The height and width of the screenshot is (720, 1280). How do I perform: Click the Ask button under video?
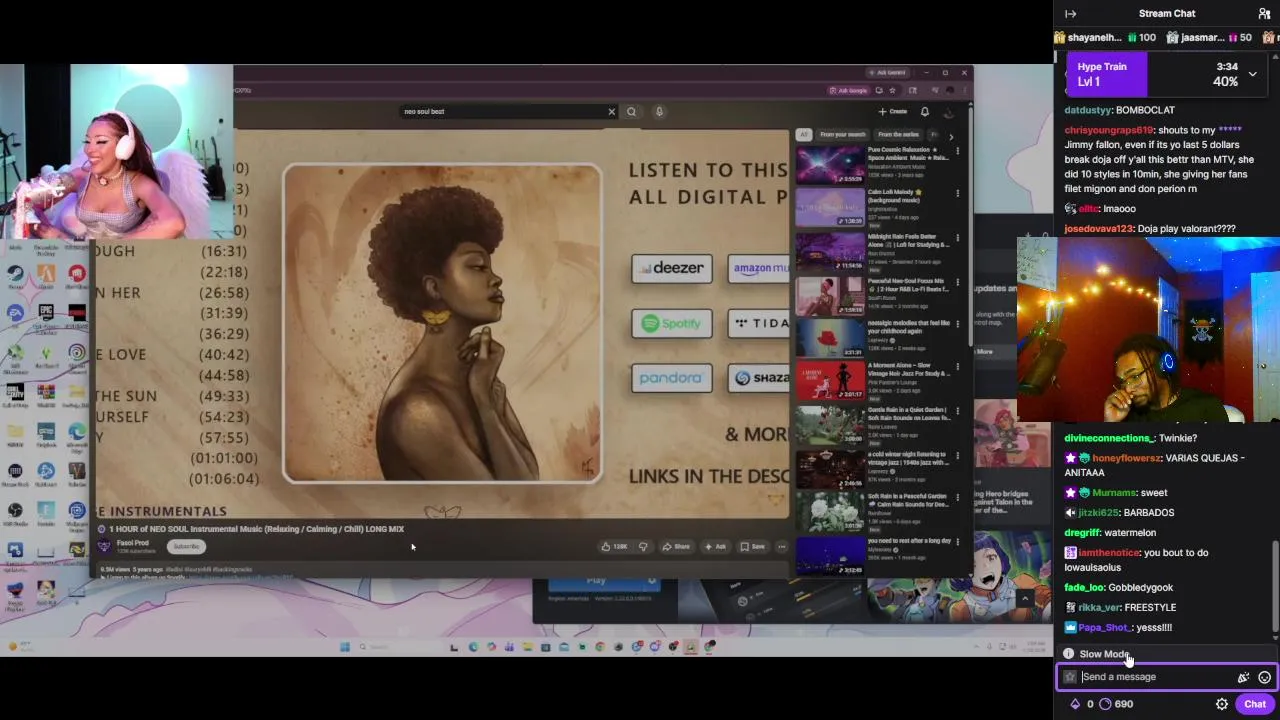pyautogui.click(x=715, y=547)
